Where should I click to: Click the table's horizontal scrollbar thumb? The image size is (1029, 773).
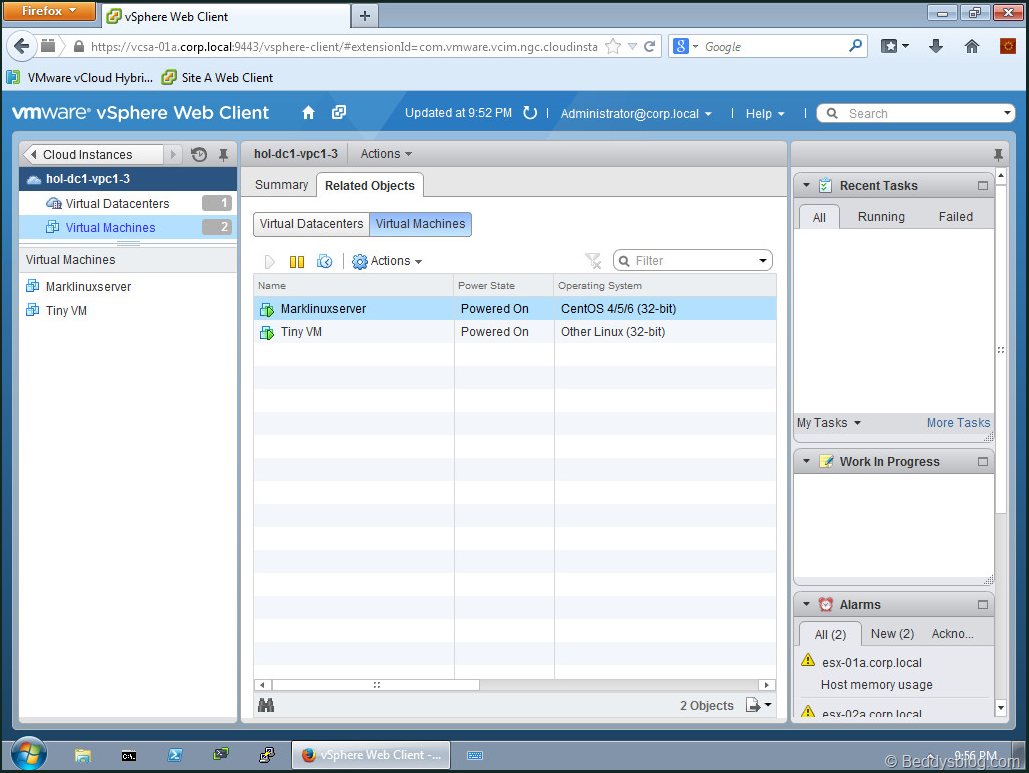376,685
